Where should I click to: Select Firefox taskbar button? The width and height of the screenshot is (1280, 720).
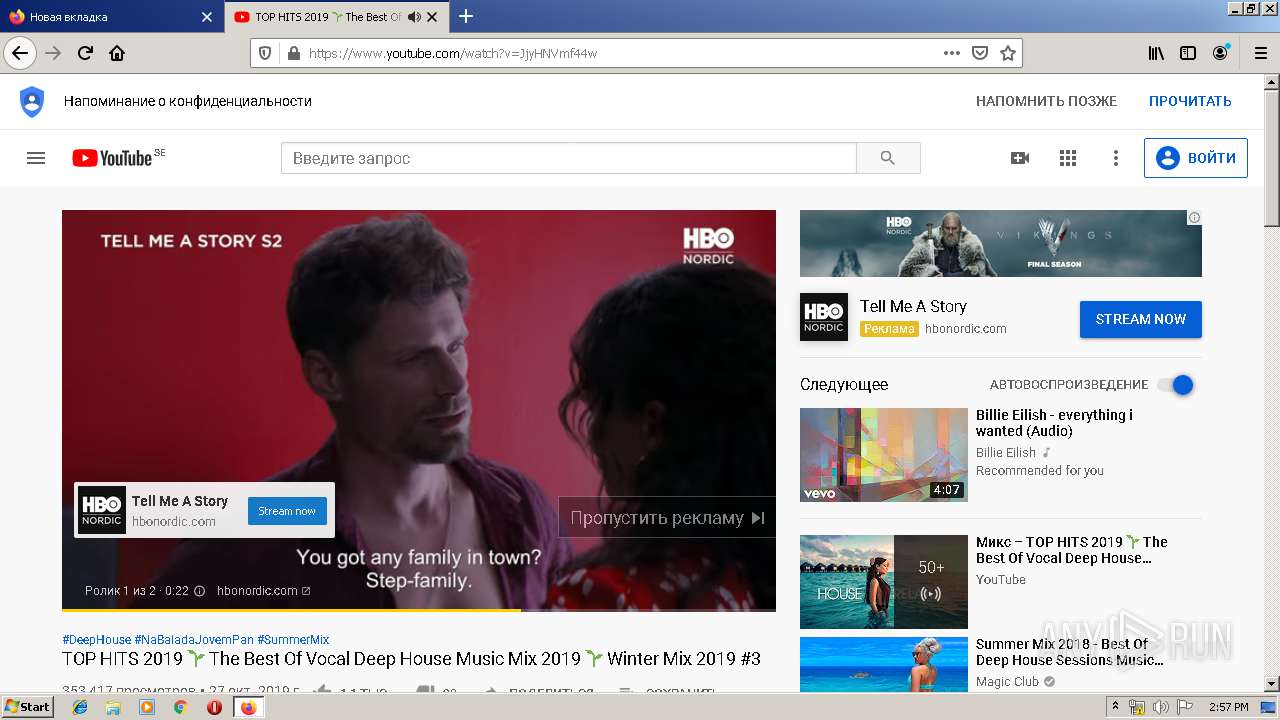248,707
